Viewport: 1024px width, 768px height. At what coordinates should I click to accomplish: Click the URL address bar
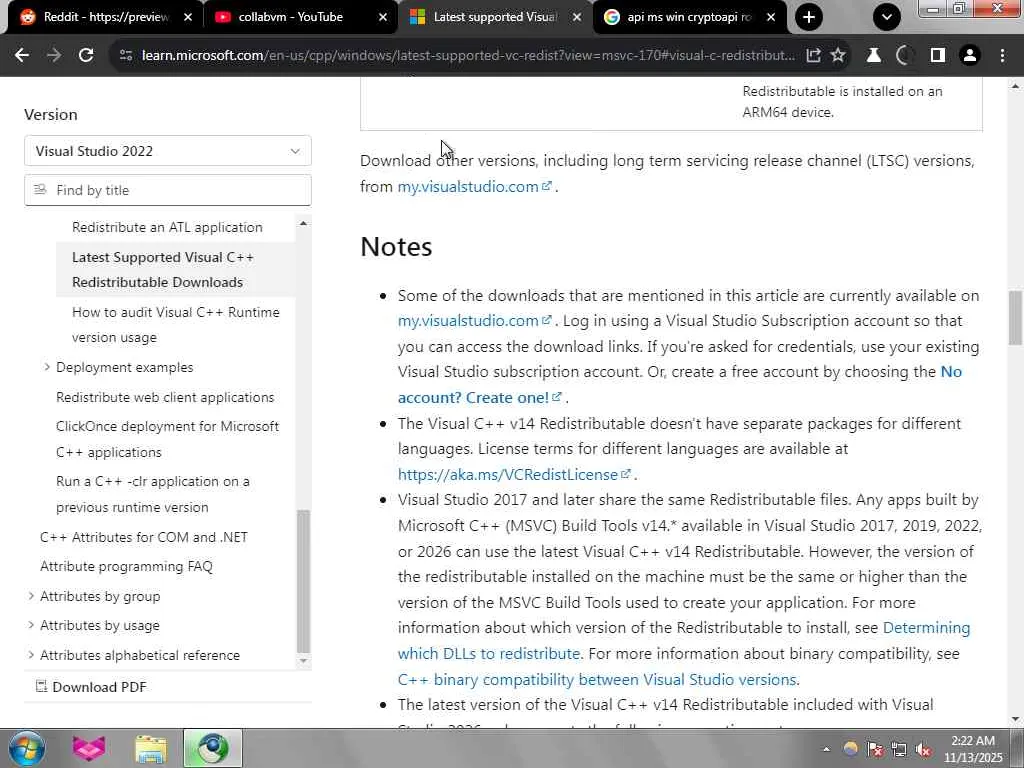(x=467, y=56)
